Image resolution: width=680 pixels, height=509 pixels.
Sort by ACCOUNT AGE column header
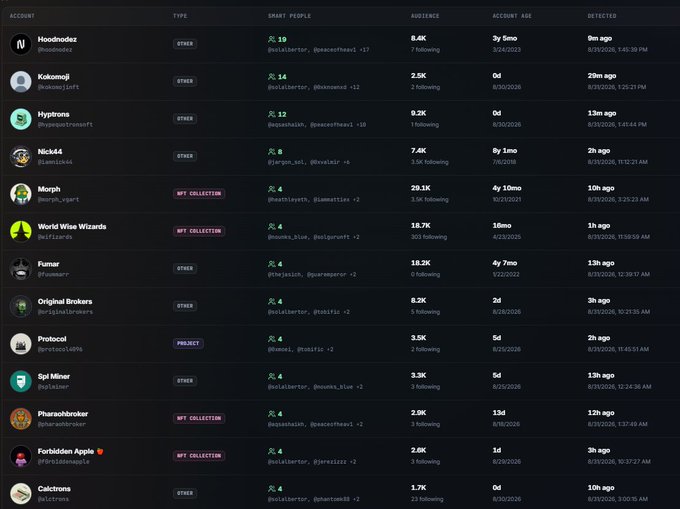pyautogui.click(x=512, y=16)
